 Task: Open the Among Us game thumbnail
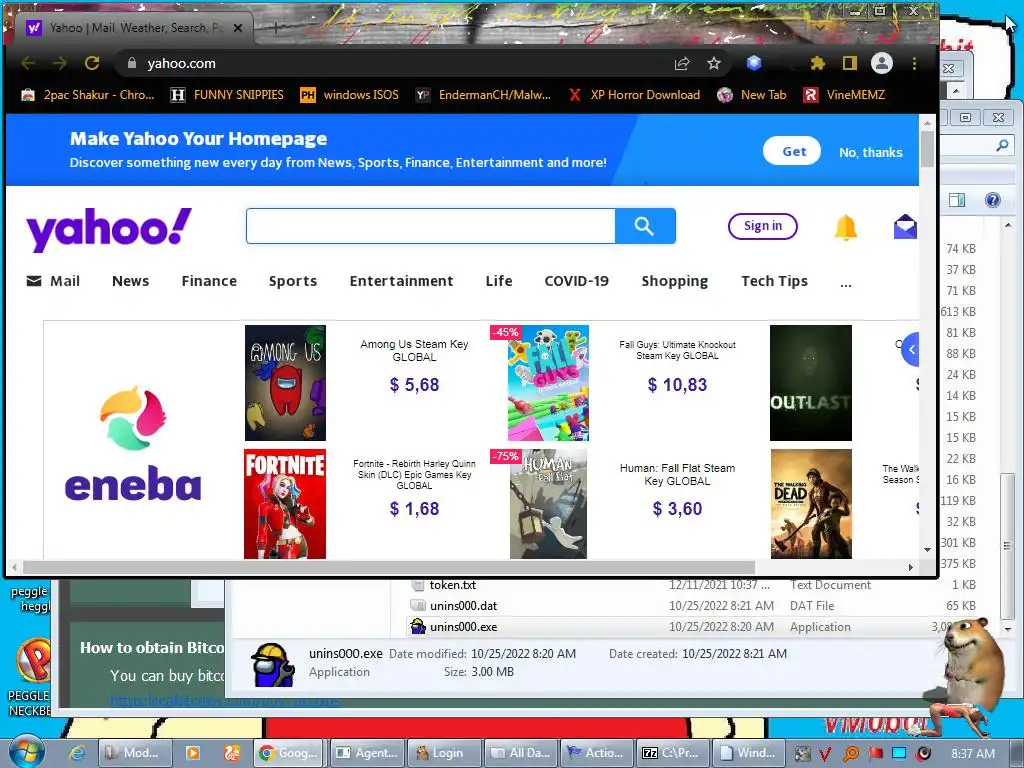pos(285,383)
